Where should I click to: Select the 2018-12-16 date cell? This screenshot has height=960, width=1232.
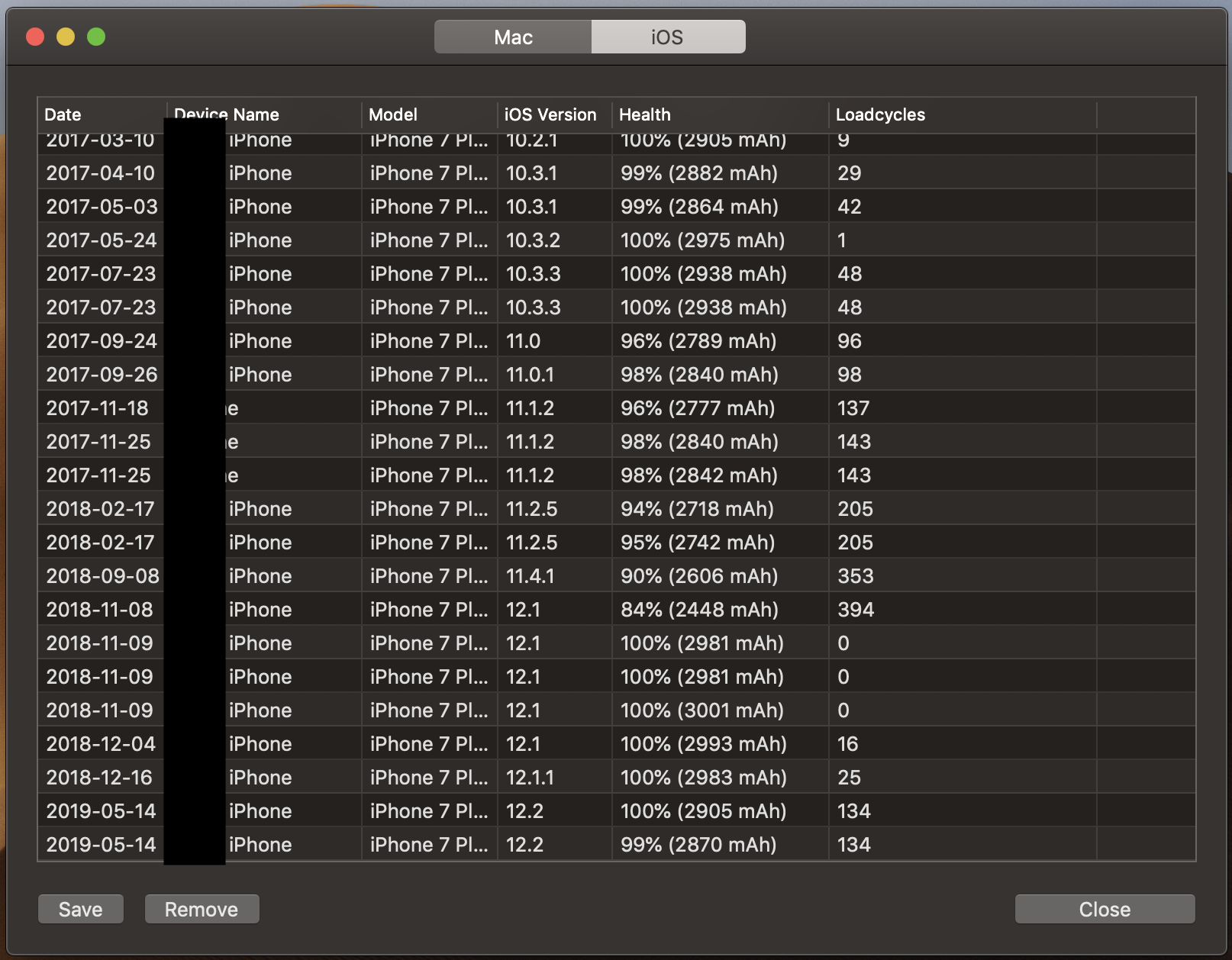(99, 778)
